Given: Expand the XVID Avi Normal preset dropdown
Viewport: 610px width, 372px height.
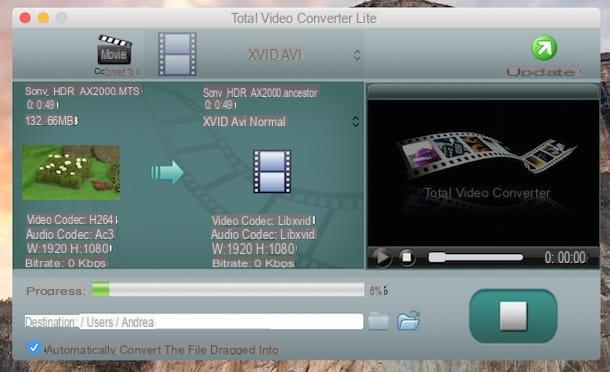Looking at the screenshot, I should point(355,121).
